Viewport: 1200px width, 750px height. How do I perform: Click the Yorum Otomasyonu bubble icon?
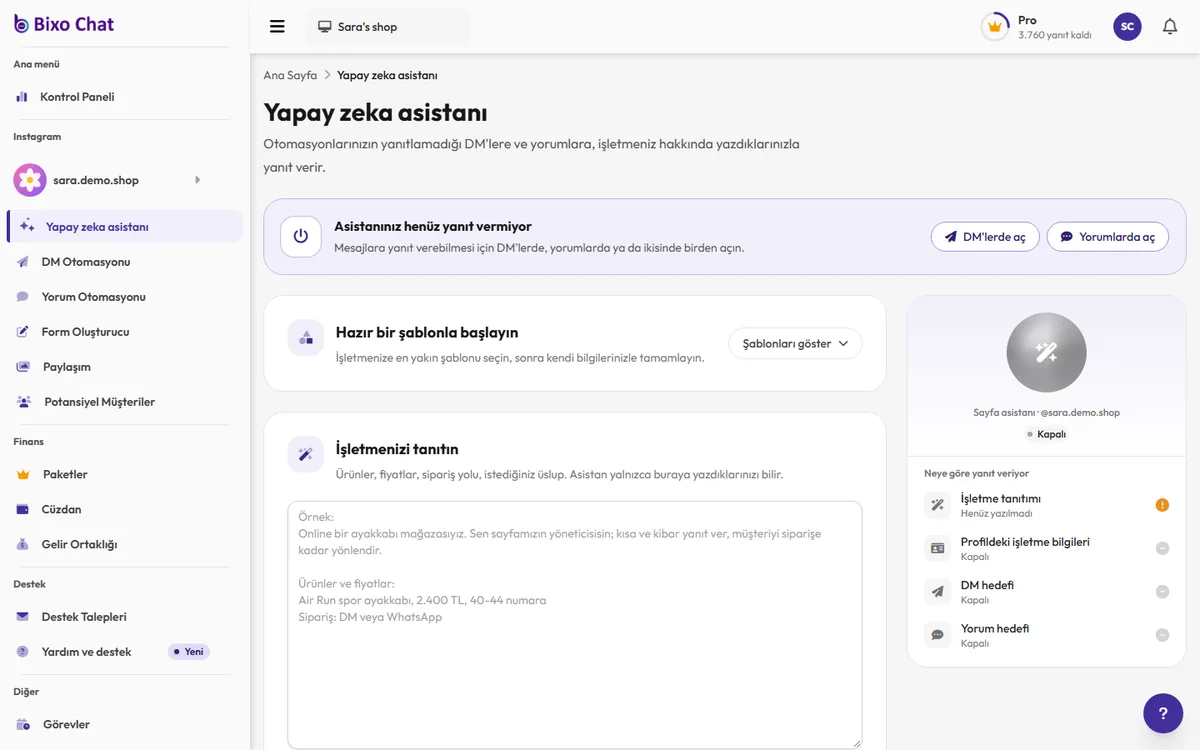click(x=22, y=297)
